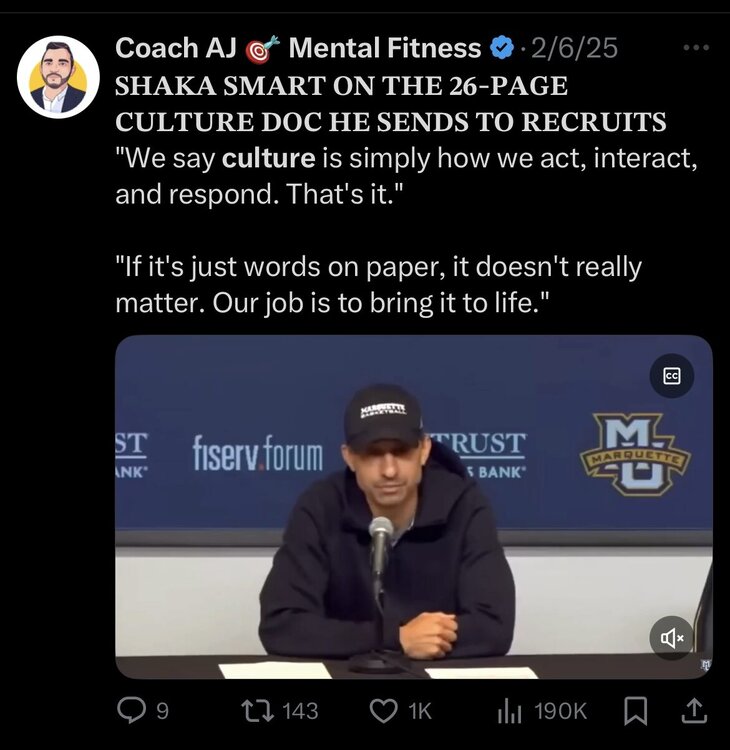
Task: Click the repost count 143
Action: (300, 710)
